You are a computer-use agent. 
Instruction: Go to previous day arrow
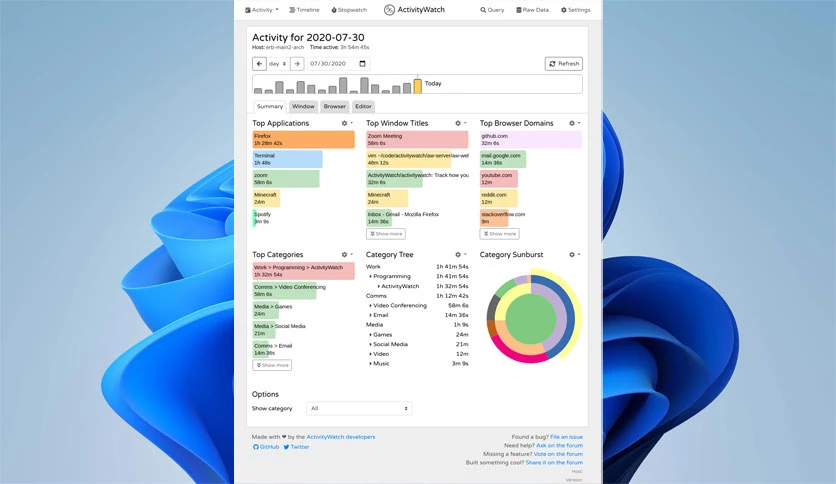coord(259,63)
